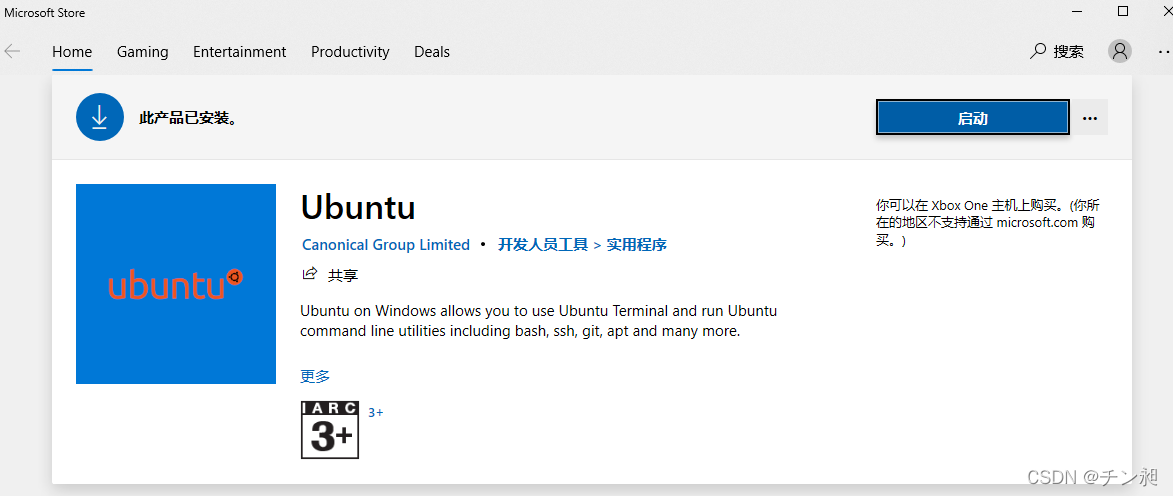Expand description with 更多 link
Viewport: 1173px width, 496px height.
click(x=315, y=376)
